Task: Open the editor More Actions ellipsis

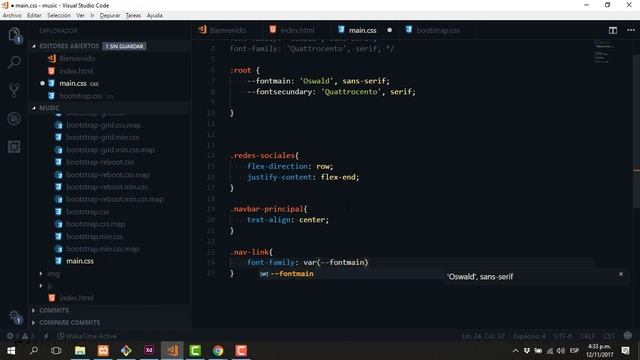Action: point(631,30)
